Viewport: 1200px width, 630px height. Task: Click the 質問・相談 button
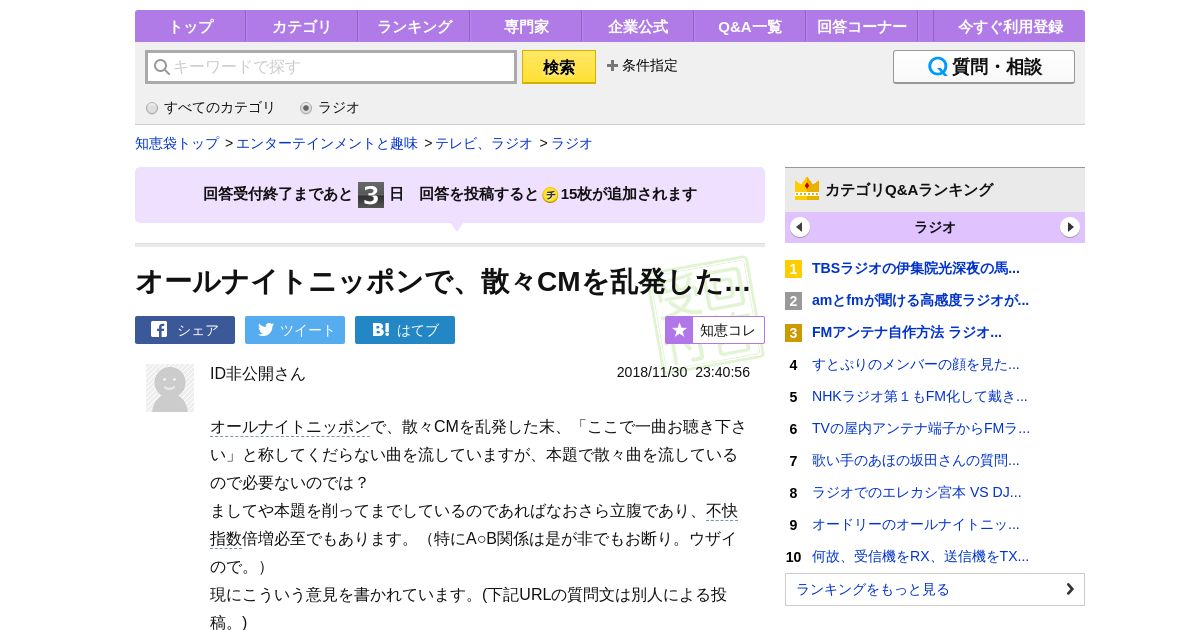pyautogui.click(x=984, y=67)
